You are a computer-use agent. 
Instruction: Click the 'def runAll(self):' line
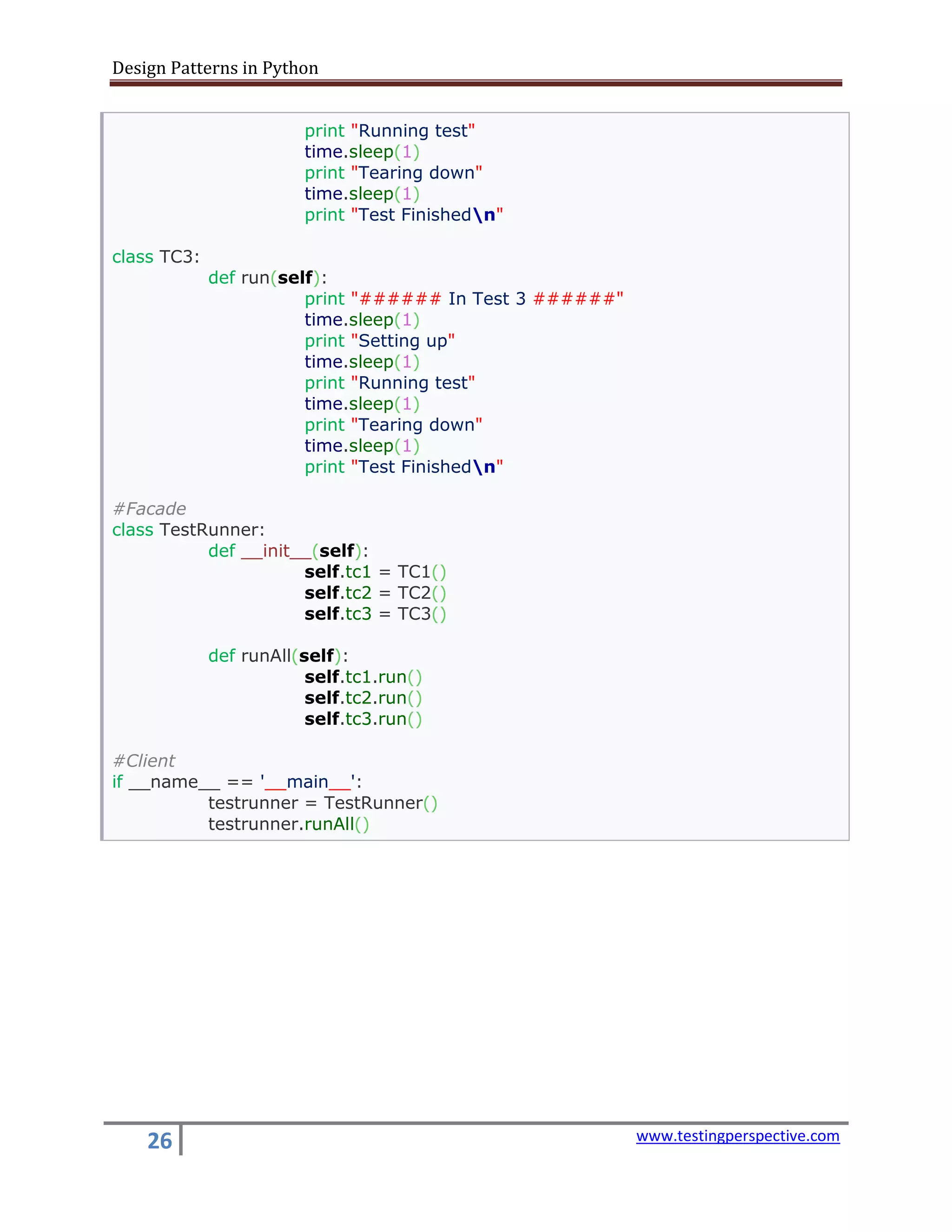[x=278, y=656]
